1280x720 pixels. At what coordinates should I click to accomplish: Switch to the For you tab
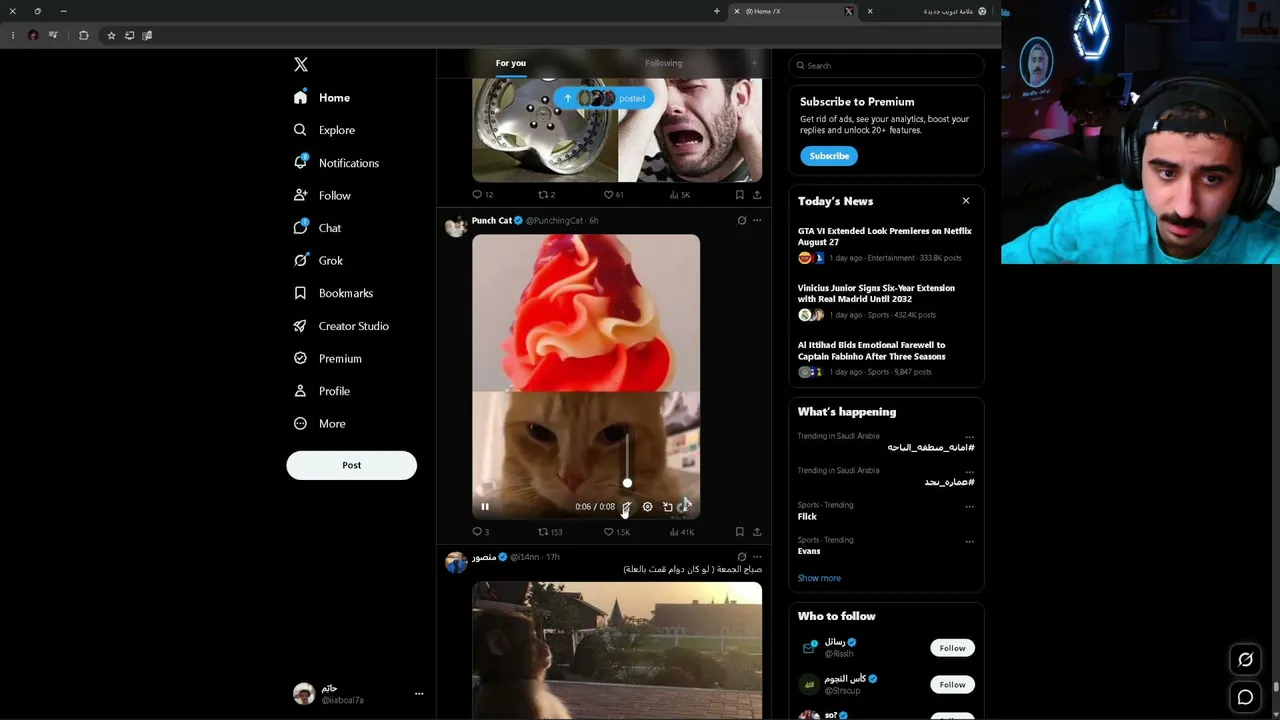pos(510,63)
